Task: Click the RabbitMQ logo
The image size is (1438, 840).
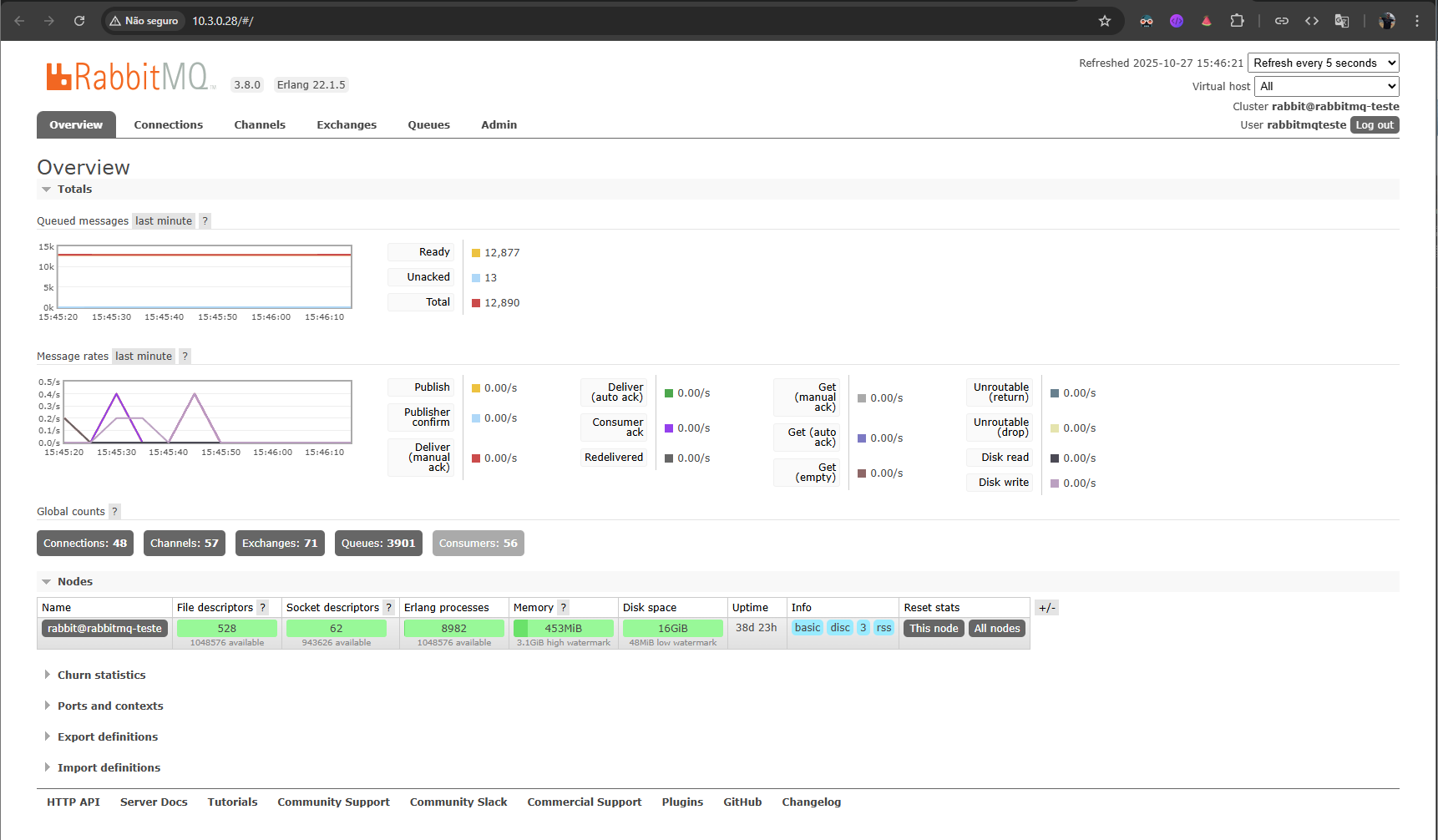Action: (131, 77)
